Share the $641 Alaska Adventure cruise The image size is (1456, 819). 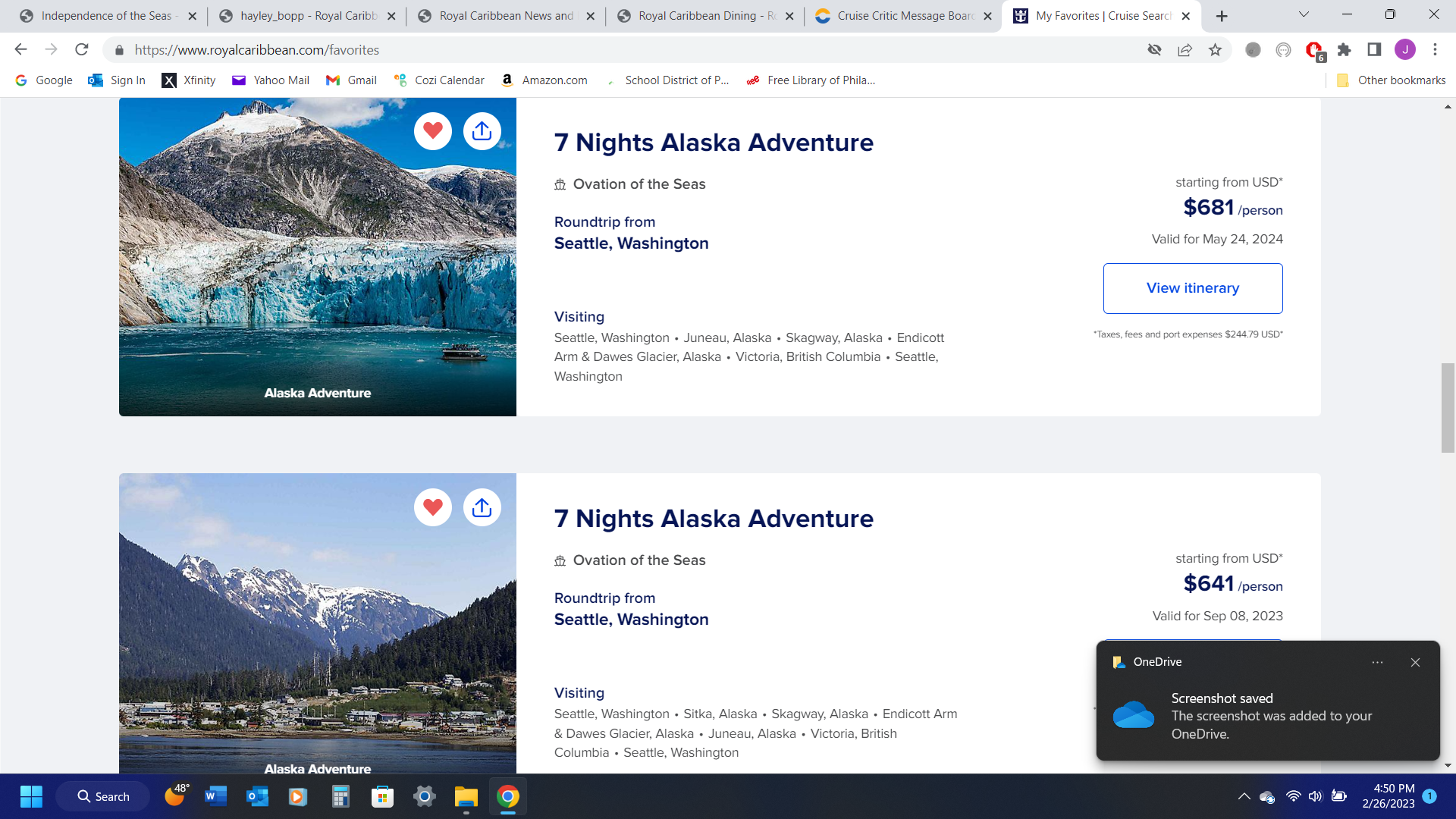[482, 507]
